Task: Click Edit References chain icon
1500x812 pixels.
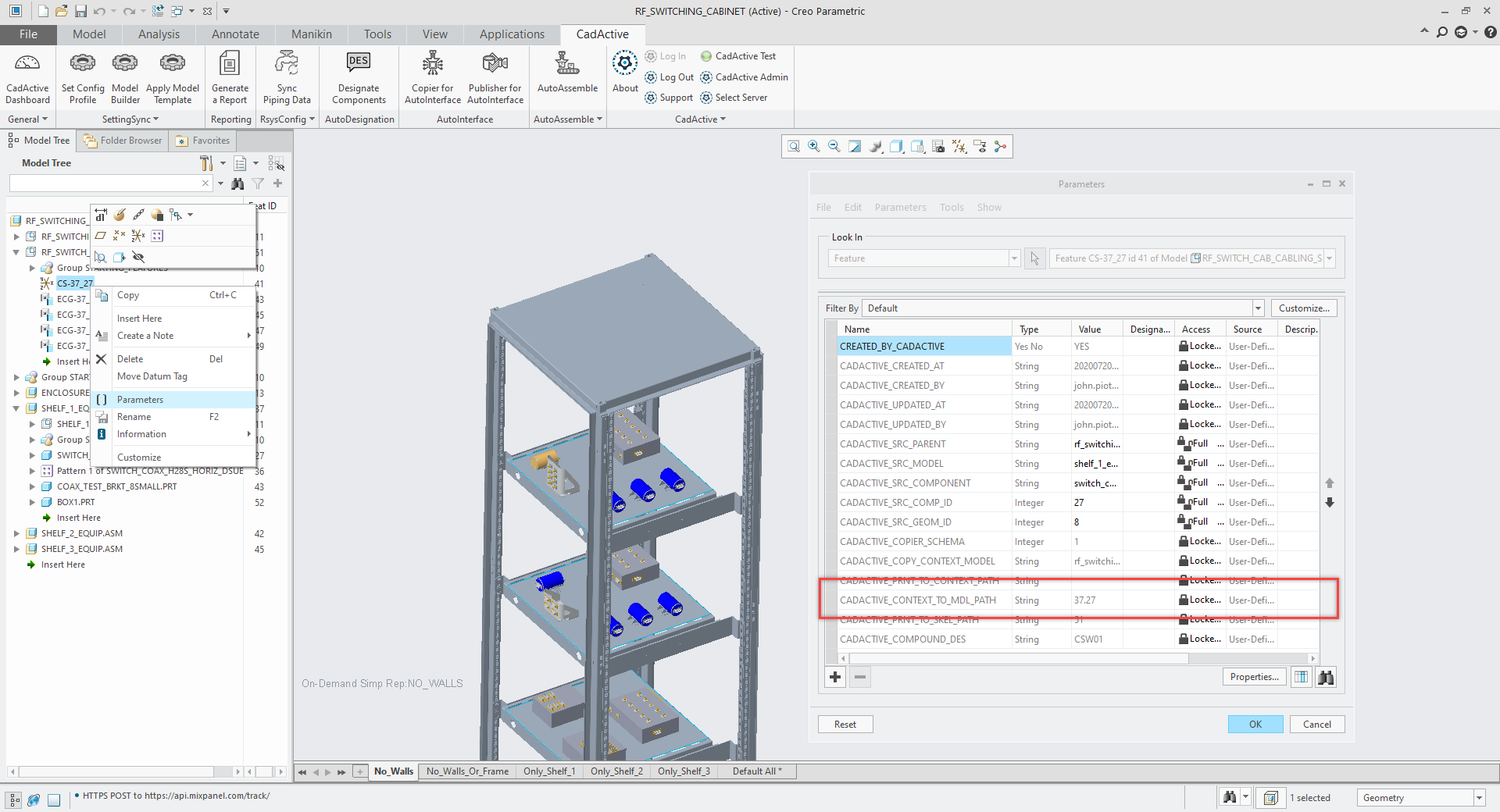Action: (x=138, y=215)
